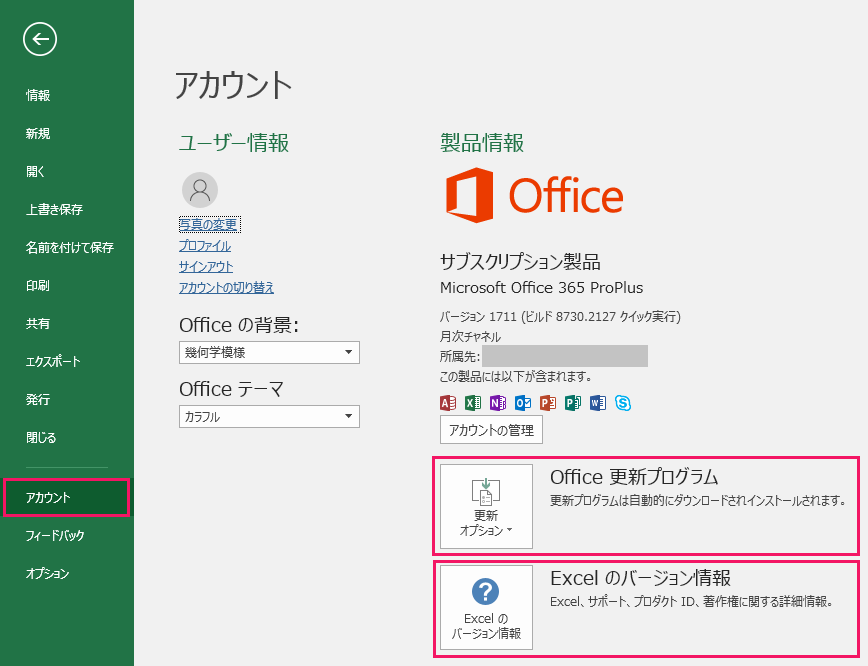
Task: Click the アカウントの管理 button
Action: point(491,430)
